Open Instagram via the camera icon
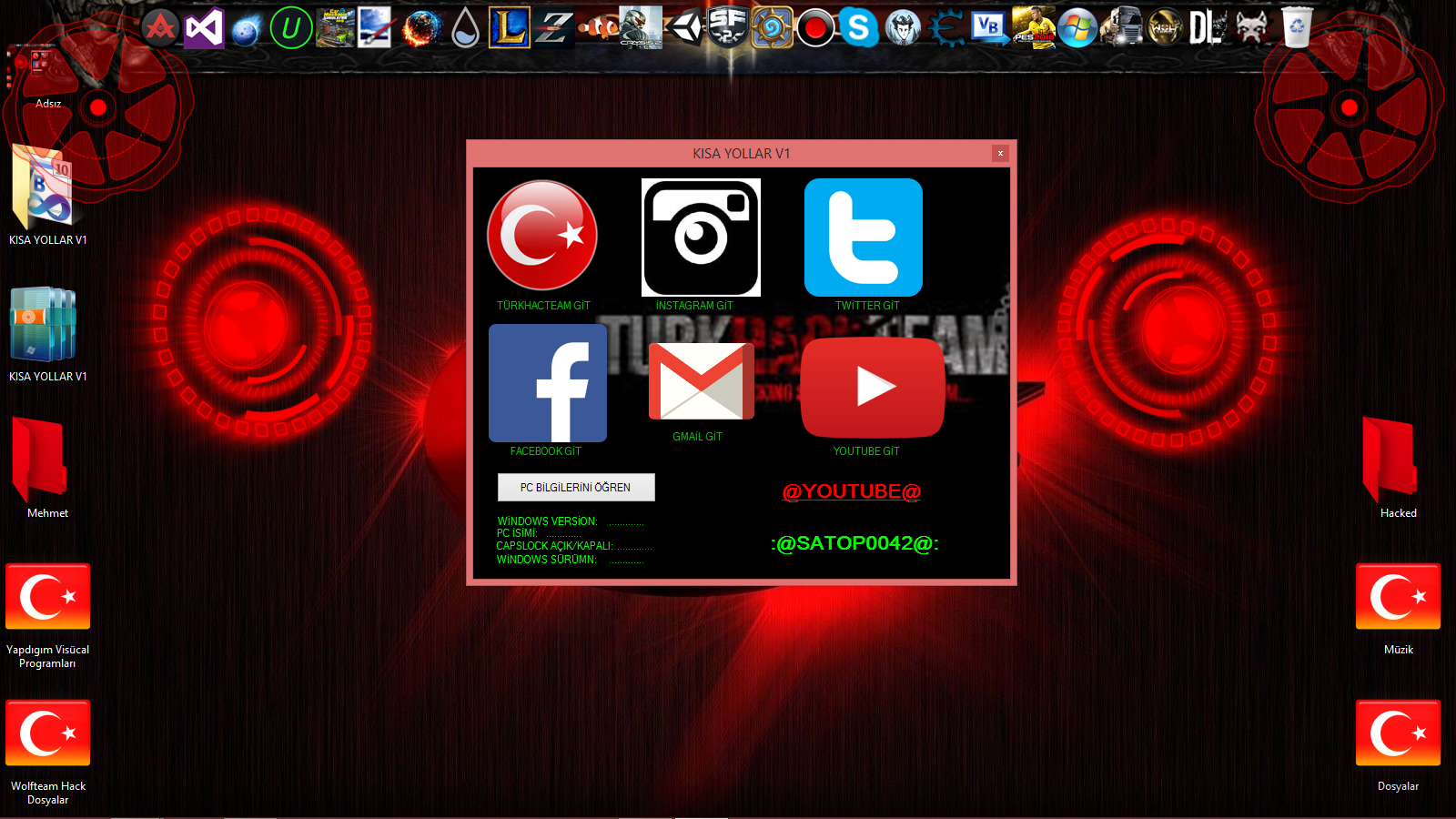Screen dimensions: 1456x819 tap(701, 238)
